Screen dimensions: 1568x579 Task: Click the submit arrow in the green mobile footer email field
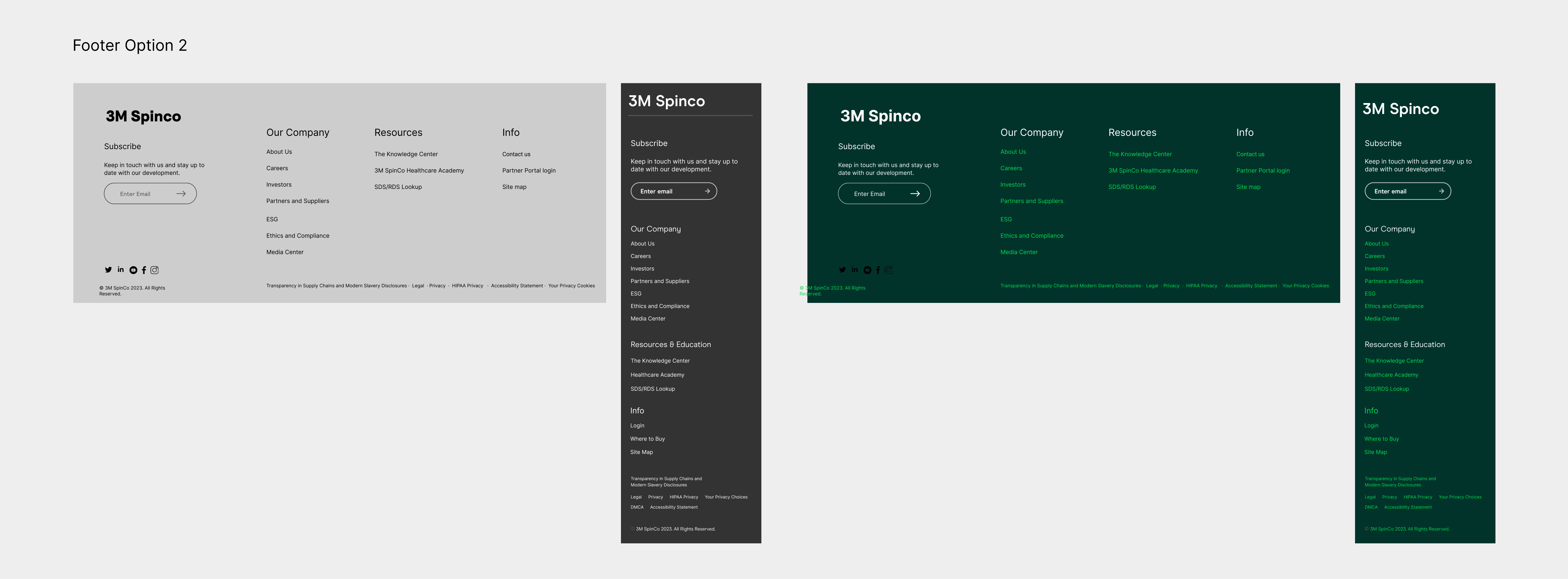click(1441, 191)
